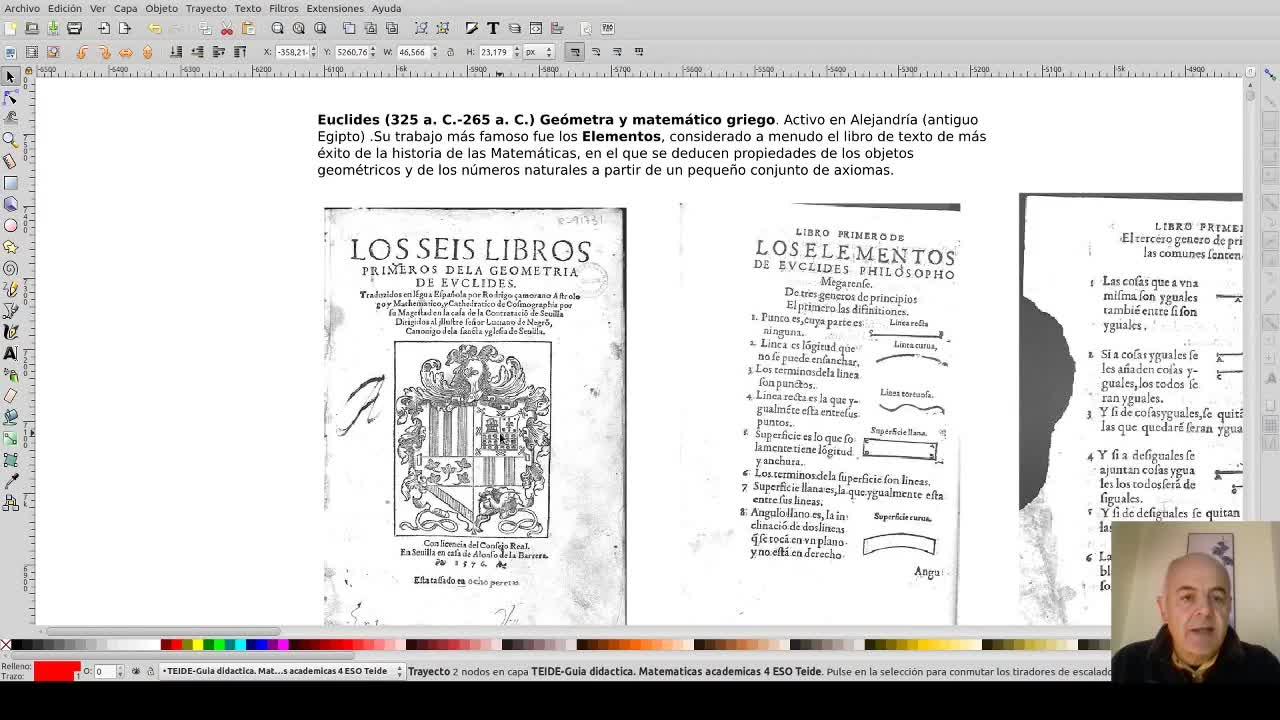Click the 'Los Elementos' scanned page image
The height and width of the screenshot is (720, 1280).
click(820, 414)
